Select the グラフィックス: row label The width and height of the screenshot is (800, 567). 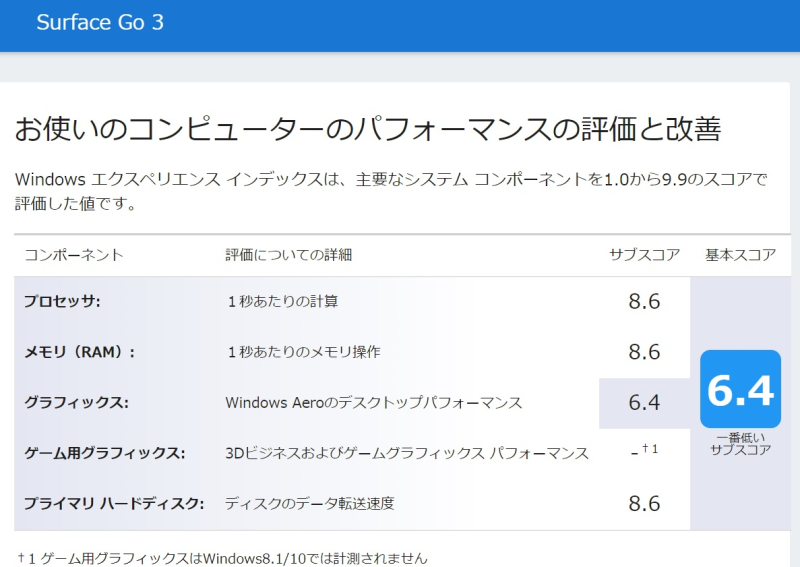point(77,402)
